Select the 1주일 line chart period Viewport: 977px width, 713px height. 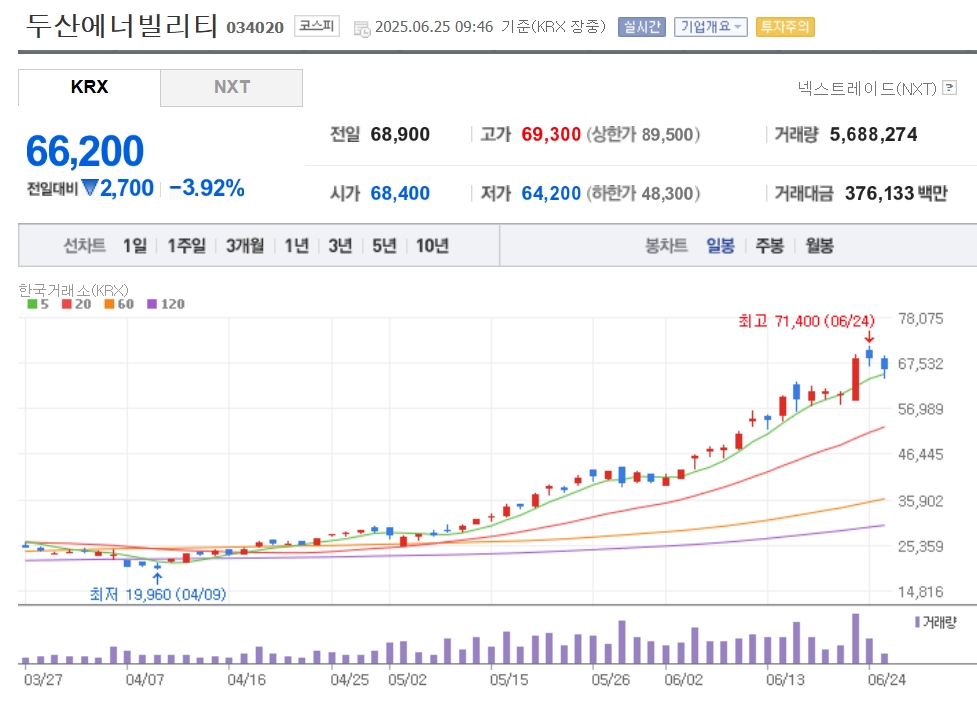tap(186, 246)
